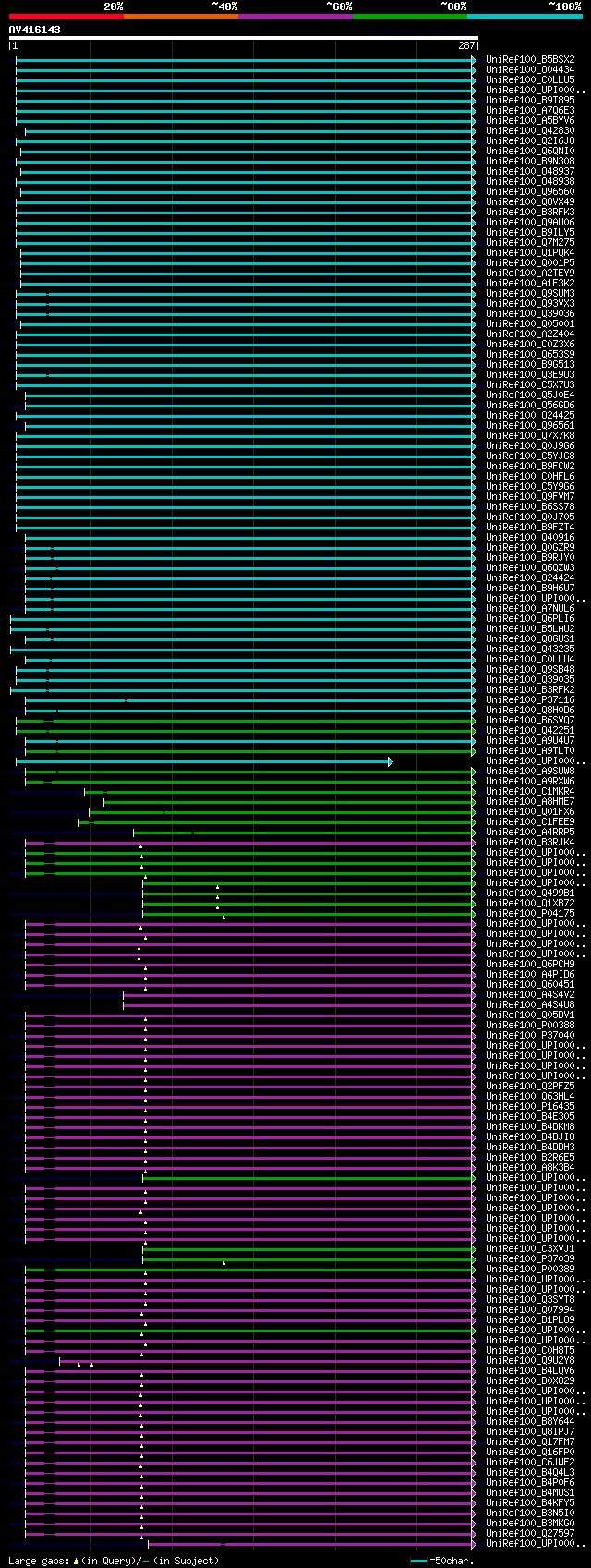This screenshot has width=591, height=1568.
Task: Select the UniRef100_Q43235 label
Action: click(530, 649)
